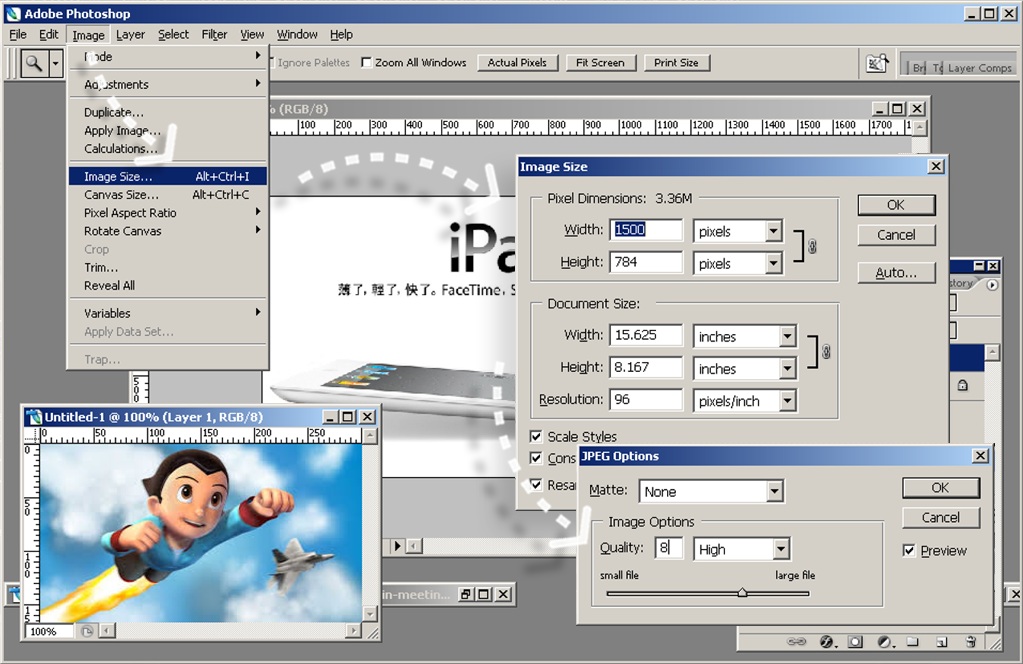
Task: Click the document Width field 15.625
Action: tap(647, 335)
